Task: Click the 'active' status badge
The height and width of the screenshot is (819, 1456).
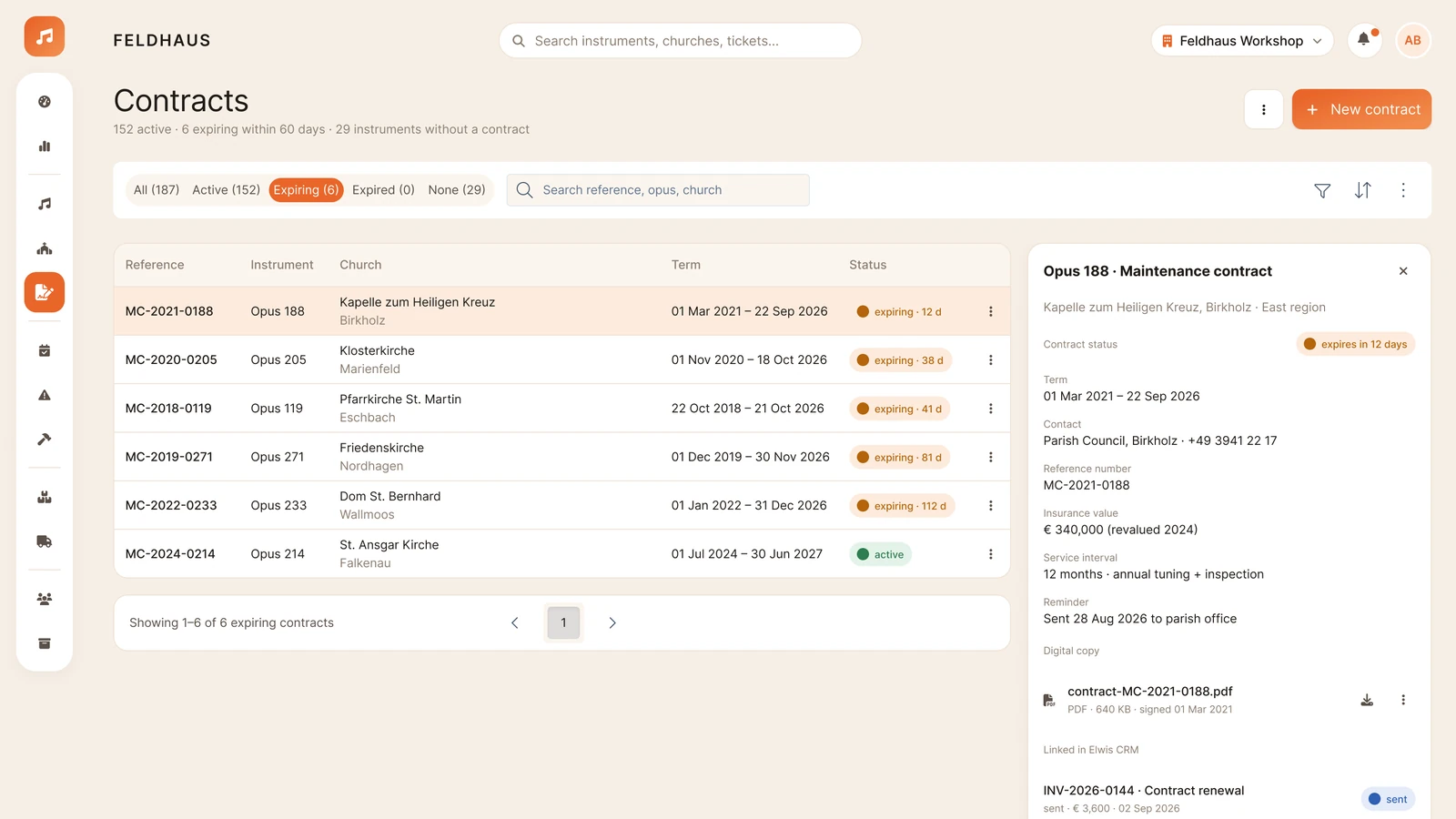Action: click(880, 554)
